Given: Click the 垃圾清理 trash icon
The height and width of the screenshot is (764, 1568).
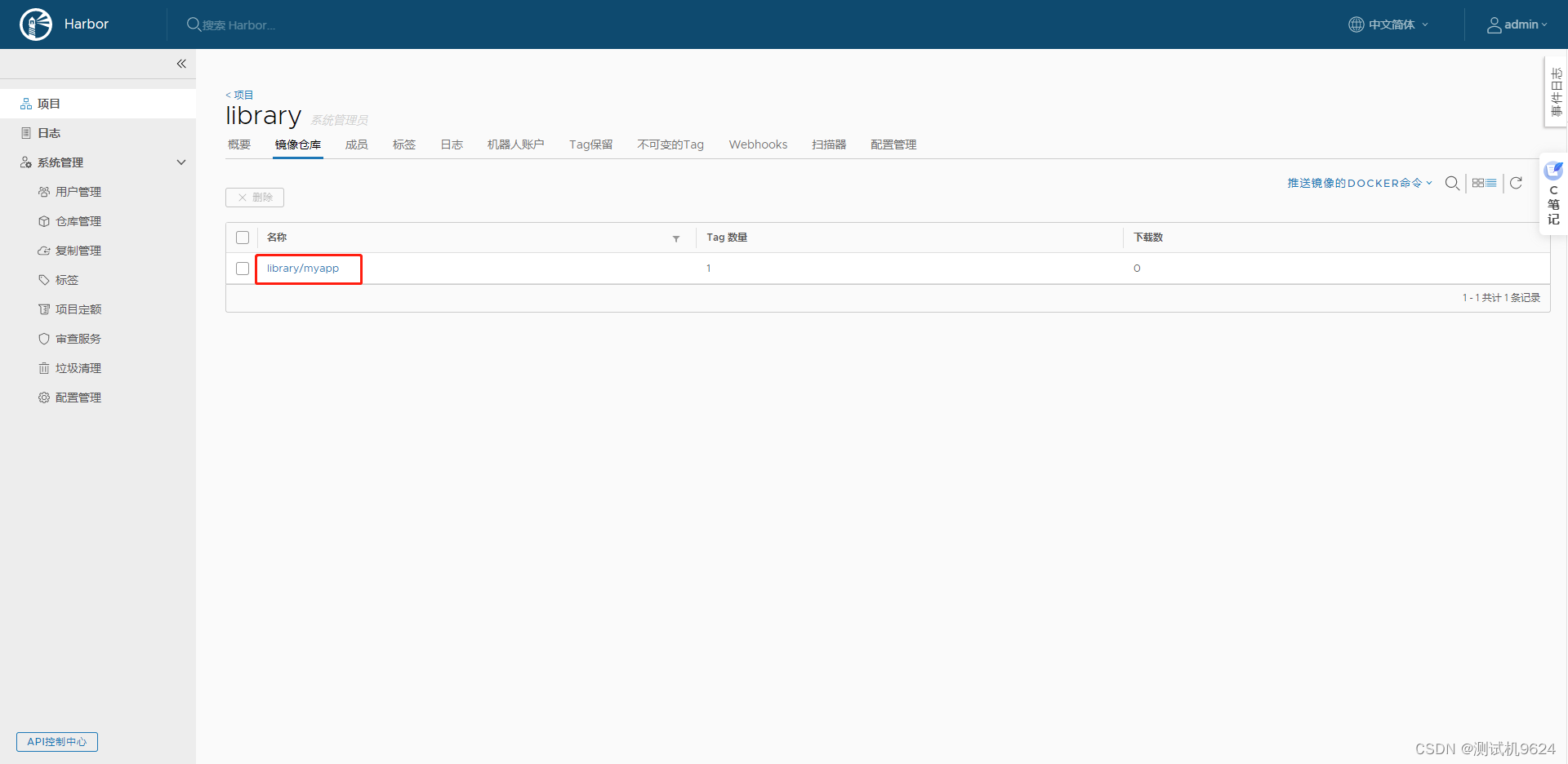Looking at the screenshot, I should coord(44,368).
